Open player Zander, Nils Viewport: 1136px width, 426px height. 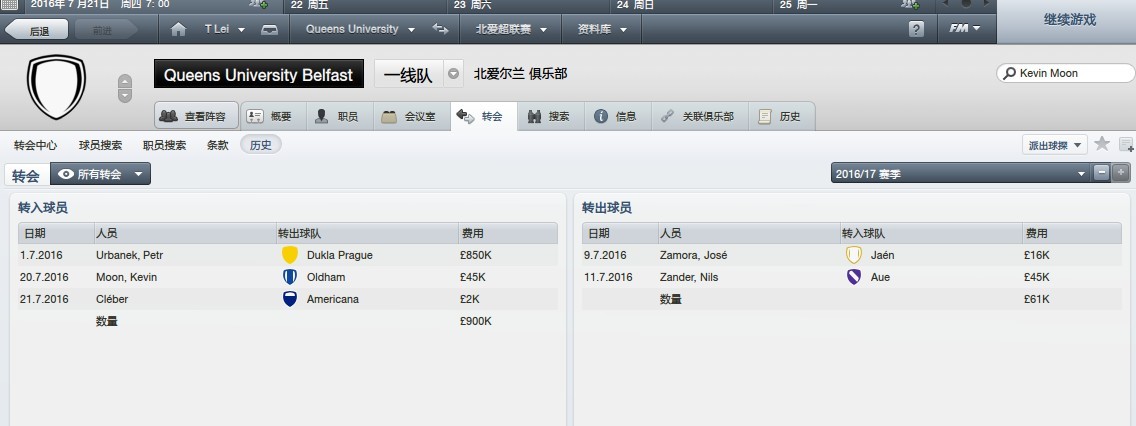tap(689, 277)
